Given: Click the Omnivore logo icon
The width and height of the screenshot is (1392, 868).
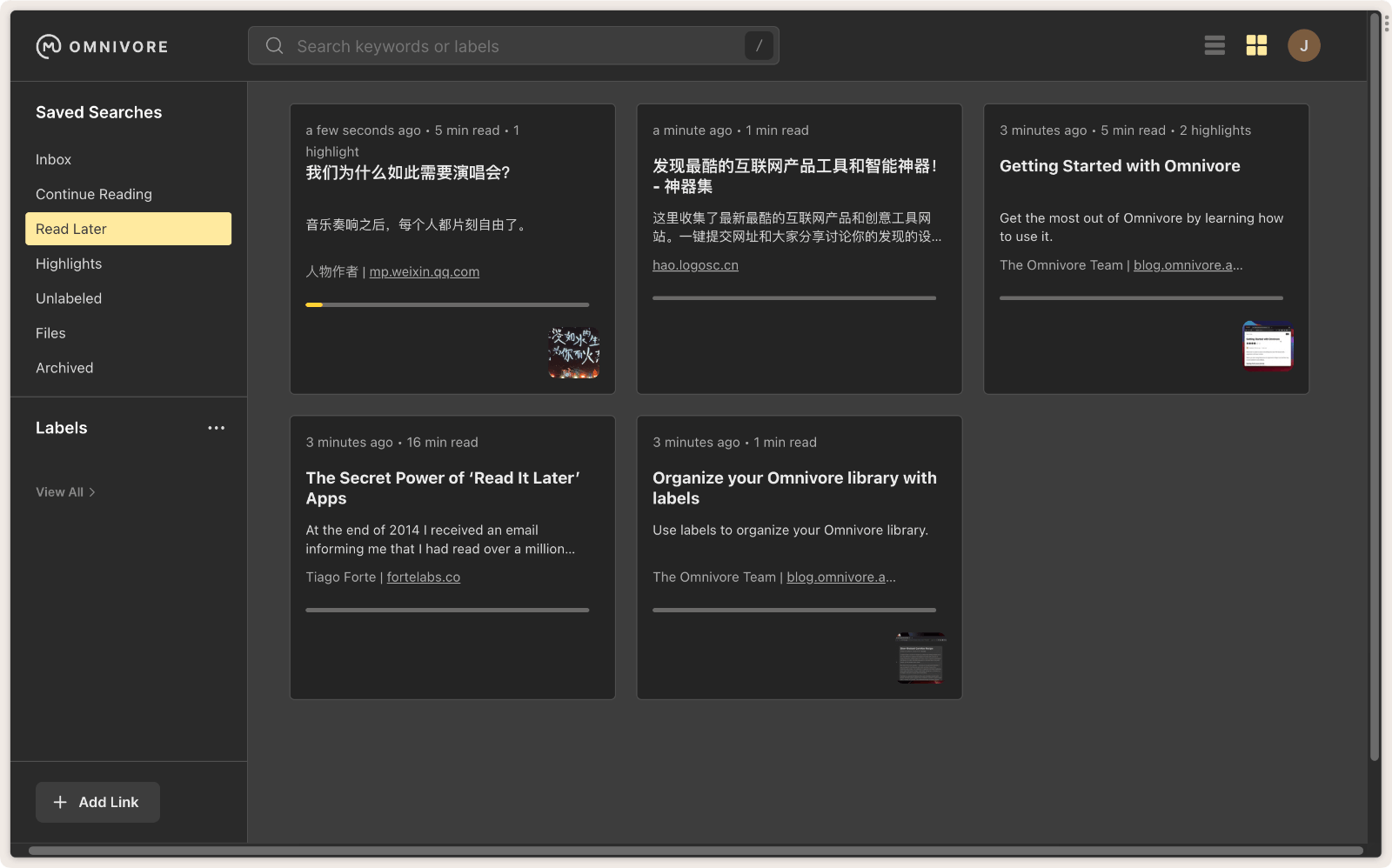Looking at the screenshot, I should 49,46.
